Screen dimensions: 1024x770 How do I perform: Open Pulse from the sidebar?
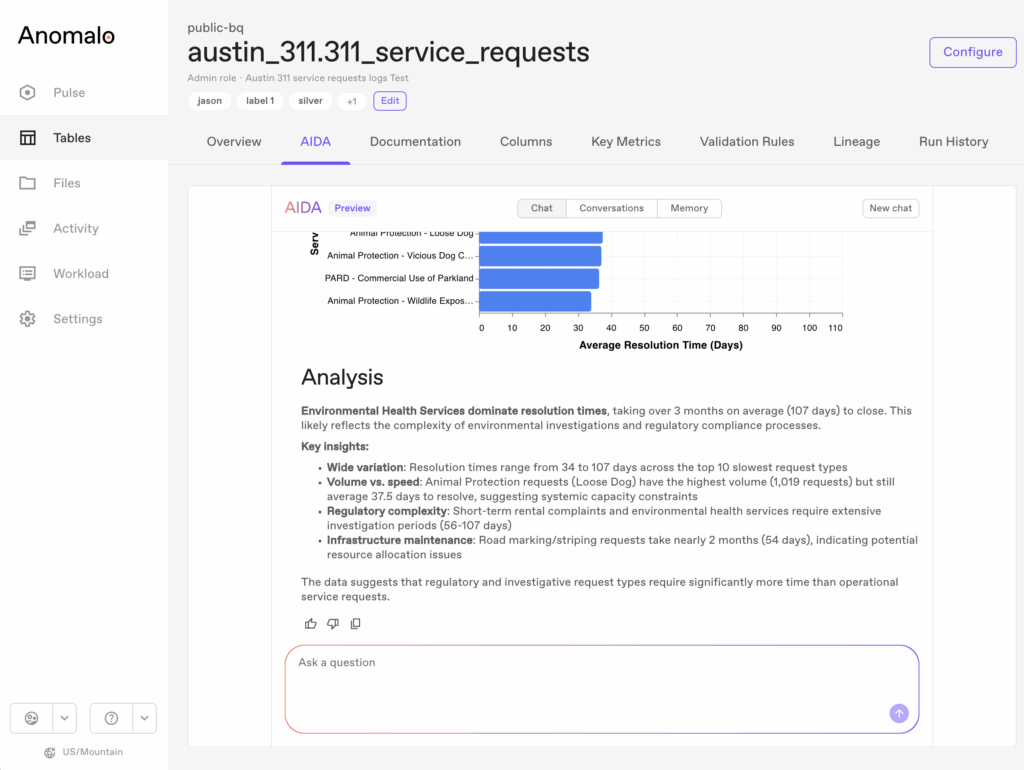pyautogui.click(x=69, y=93)
